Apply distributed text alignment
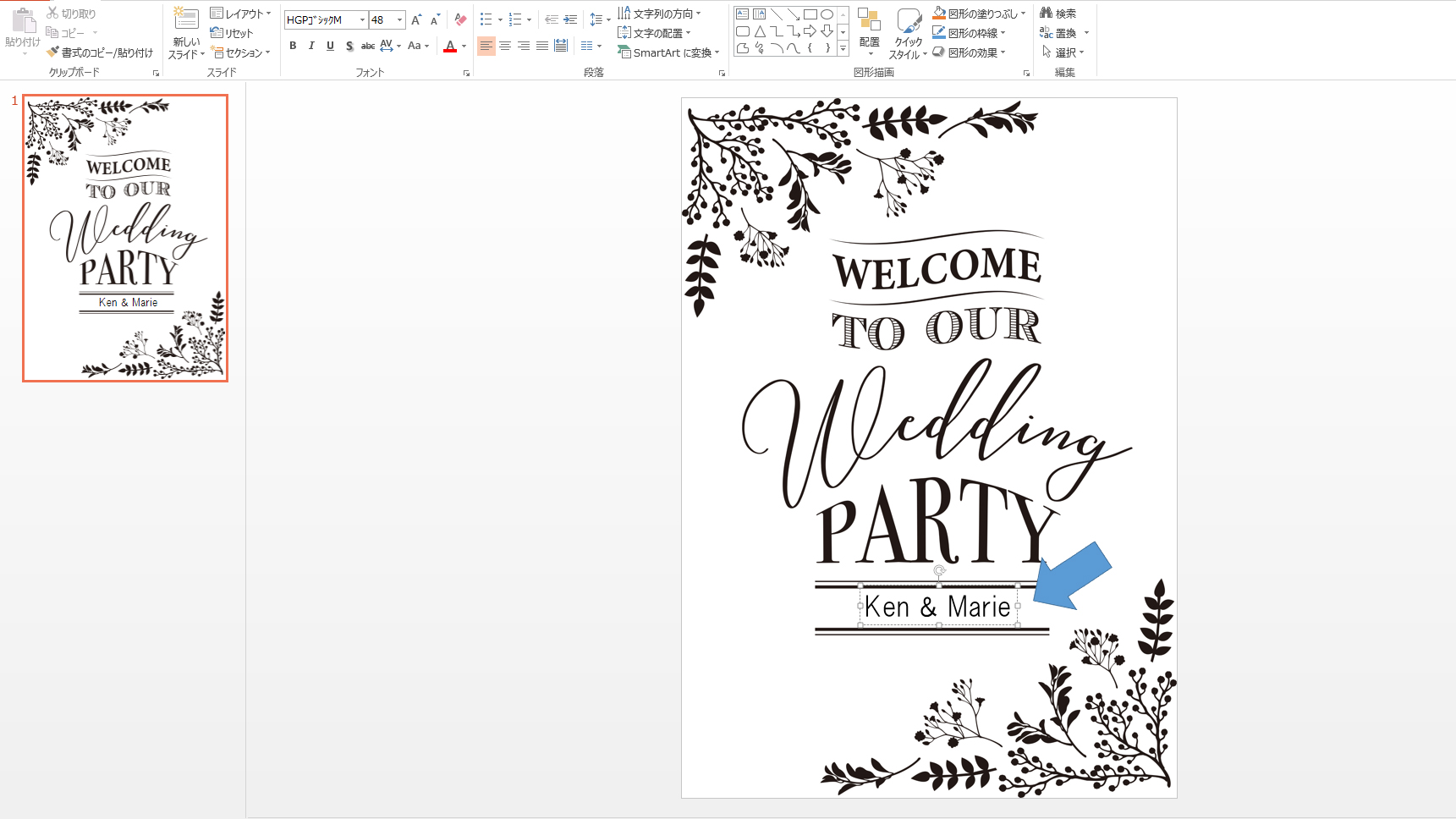The image size is (1456, 819). [x=561, y=46]
